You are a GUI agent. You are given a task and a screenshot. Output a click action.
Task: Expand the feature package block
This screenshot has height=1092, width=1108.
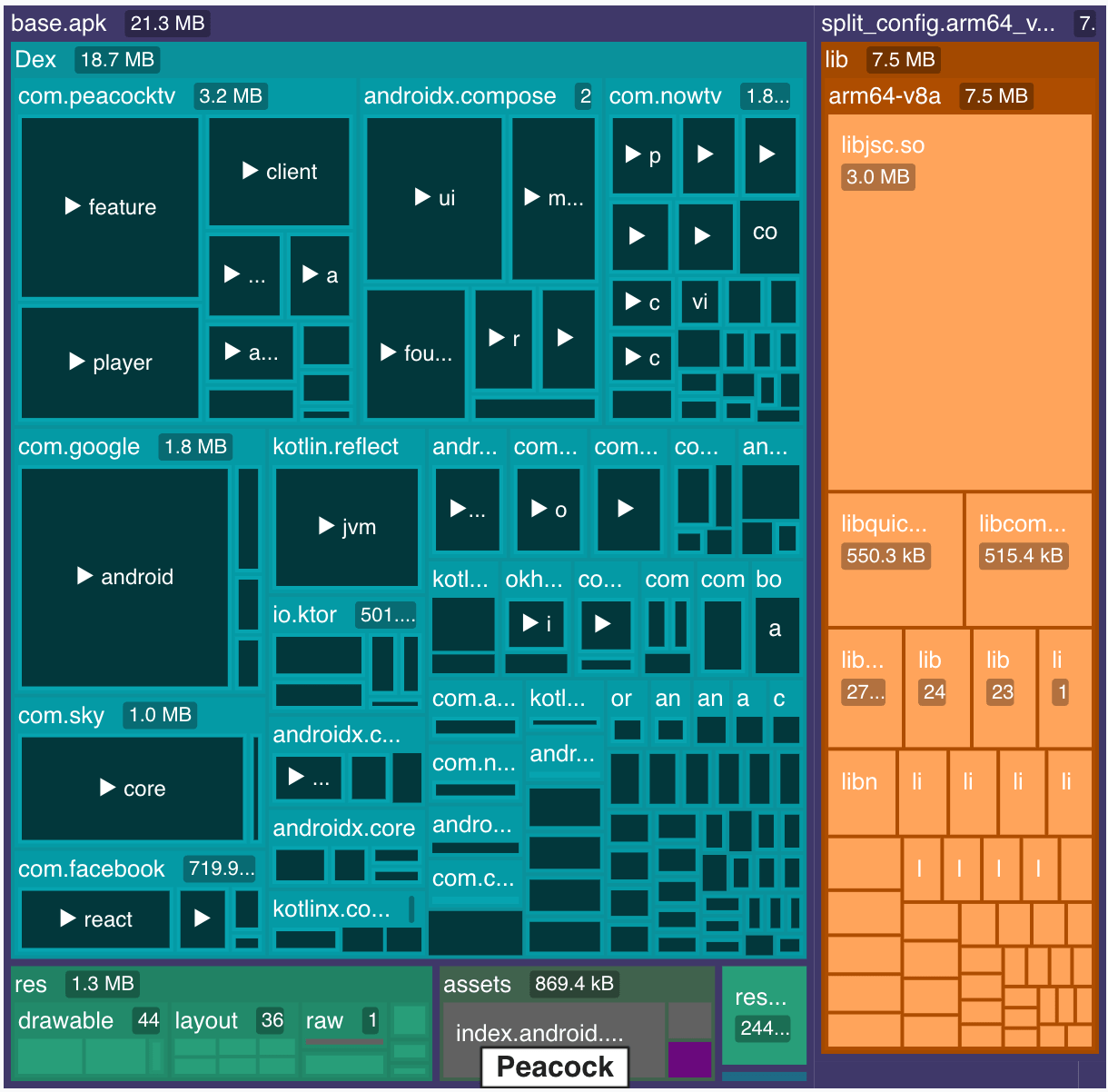110,207
